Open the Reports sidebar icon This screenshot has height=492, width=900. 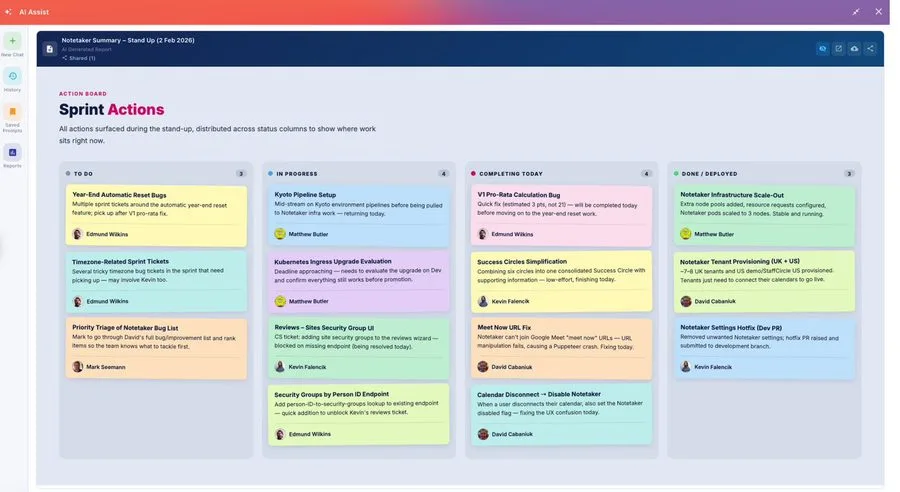click(x=12, y=152)
